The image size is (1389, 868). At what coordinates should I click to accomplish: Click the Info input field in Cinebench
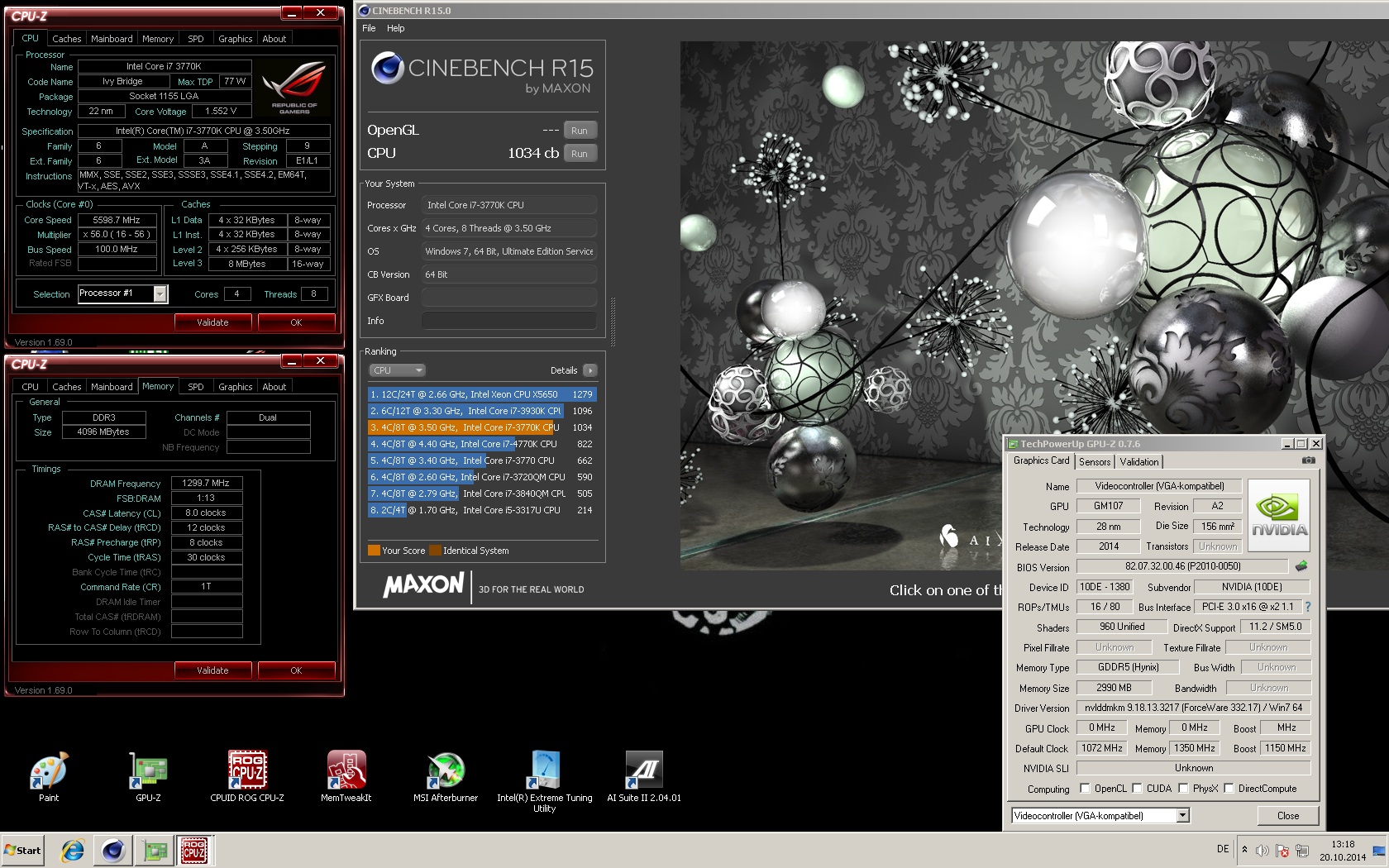pyautogui.click(x=509, y=321)
